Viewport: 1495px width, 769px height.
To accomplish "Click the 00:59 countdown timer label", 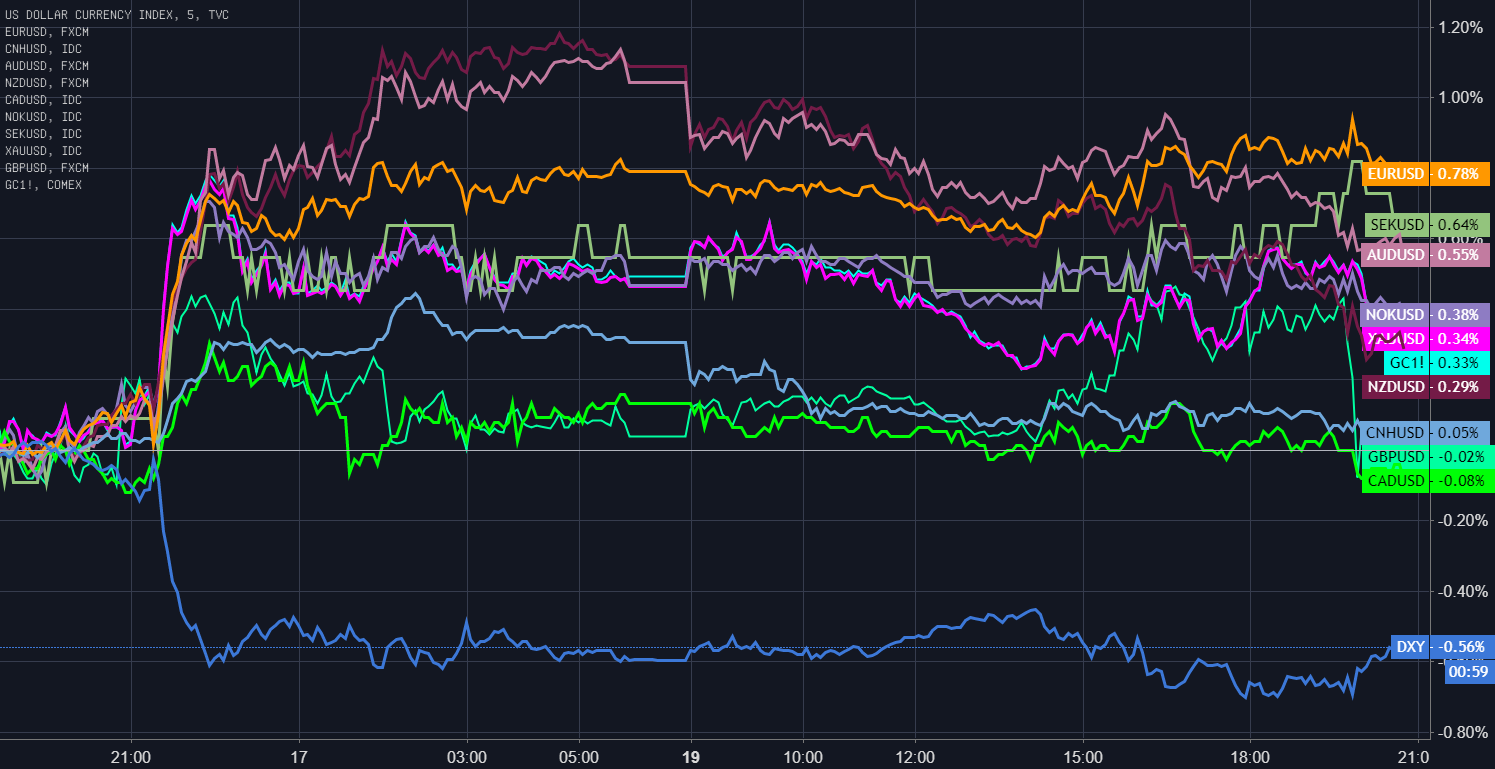I will coord(1467,672).
